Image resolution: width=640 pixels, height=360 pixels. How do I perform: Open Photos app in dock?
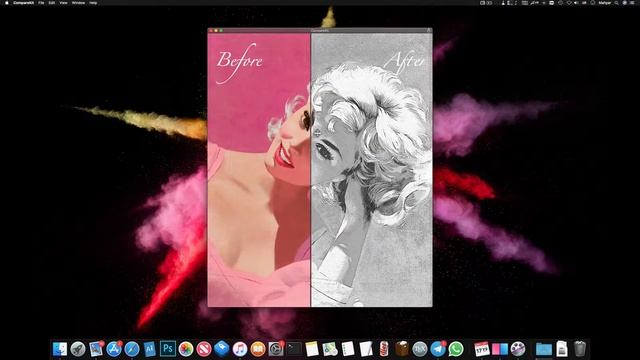click(x=186, y=349)
